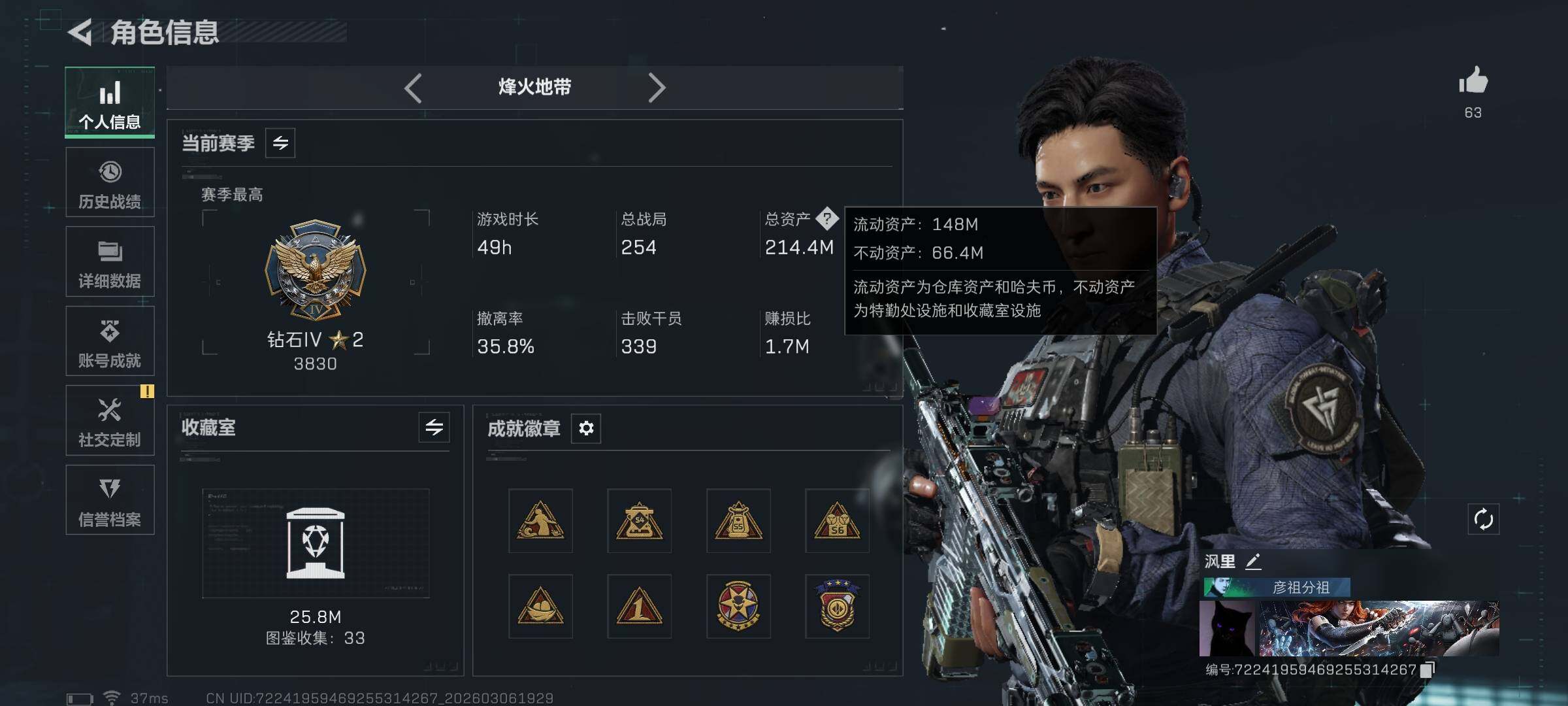Edit nickname 沨里 with pencil icon

1253,561
